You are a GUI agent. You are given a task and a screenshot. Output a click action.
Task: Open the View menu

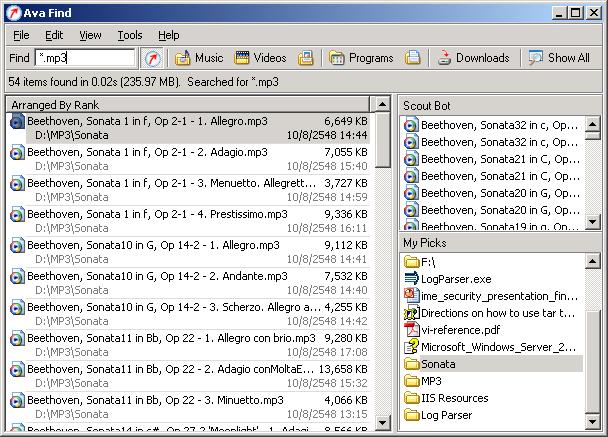click(90, 35)
